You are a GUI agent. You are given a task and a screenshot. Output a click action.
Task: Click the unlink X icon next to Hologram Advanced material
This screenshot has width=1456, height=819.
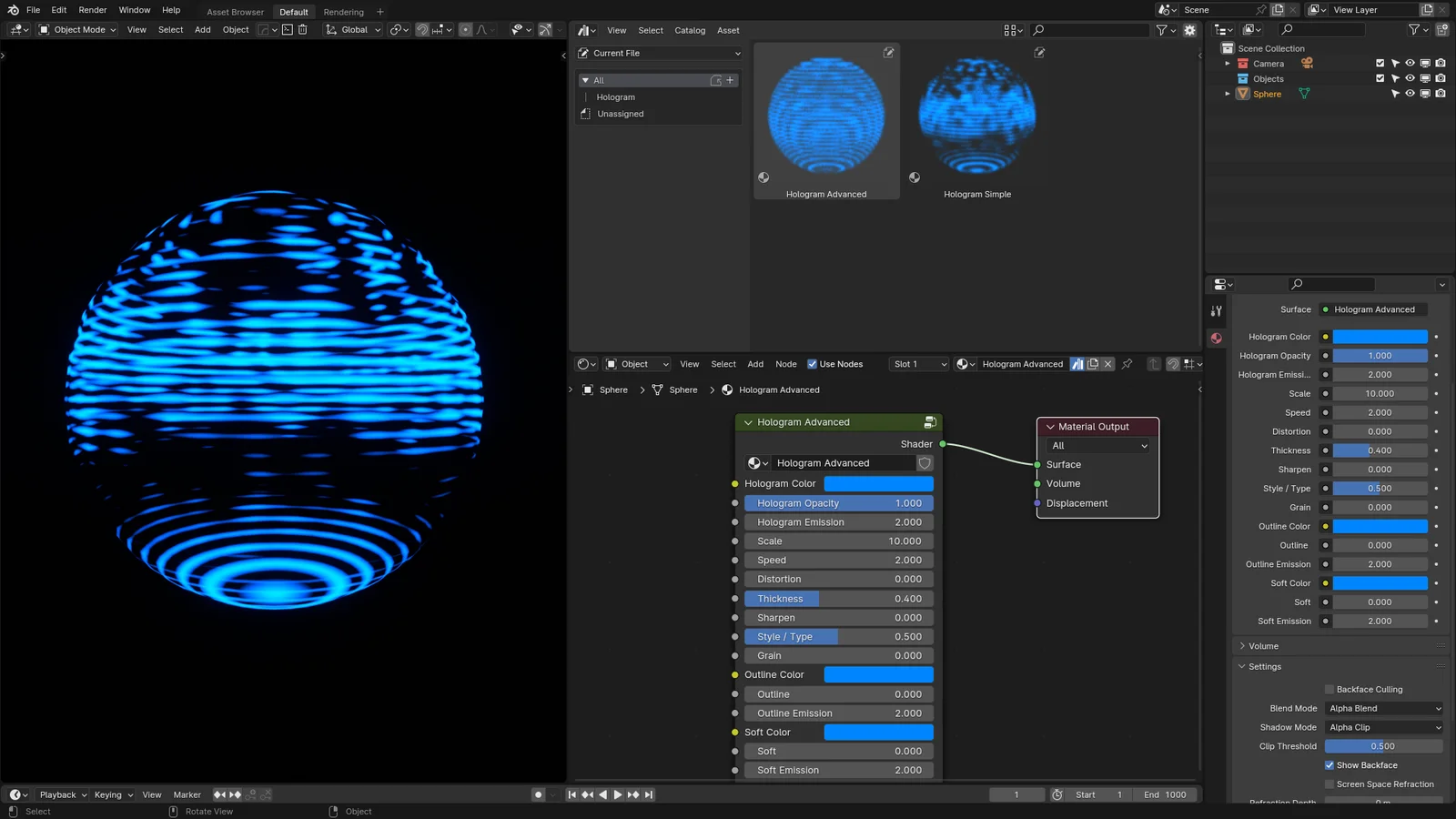tap(1107, 363)
